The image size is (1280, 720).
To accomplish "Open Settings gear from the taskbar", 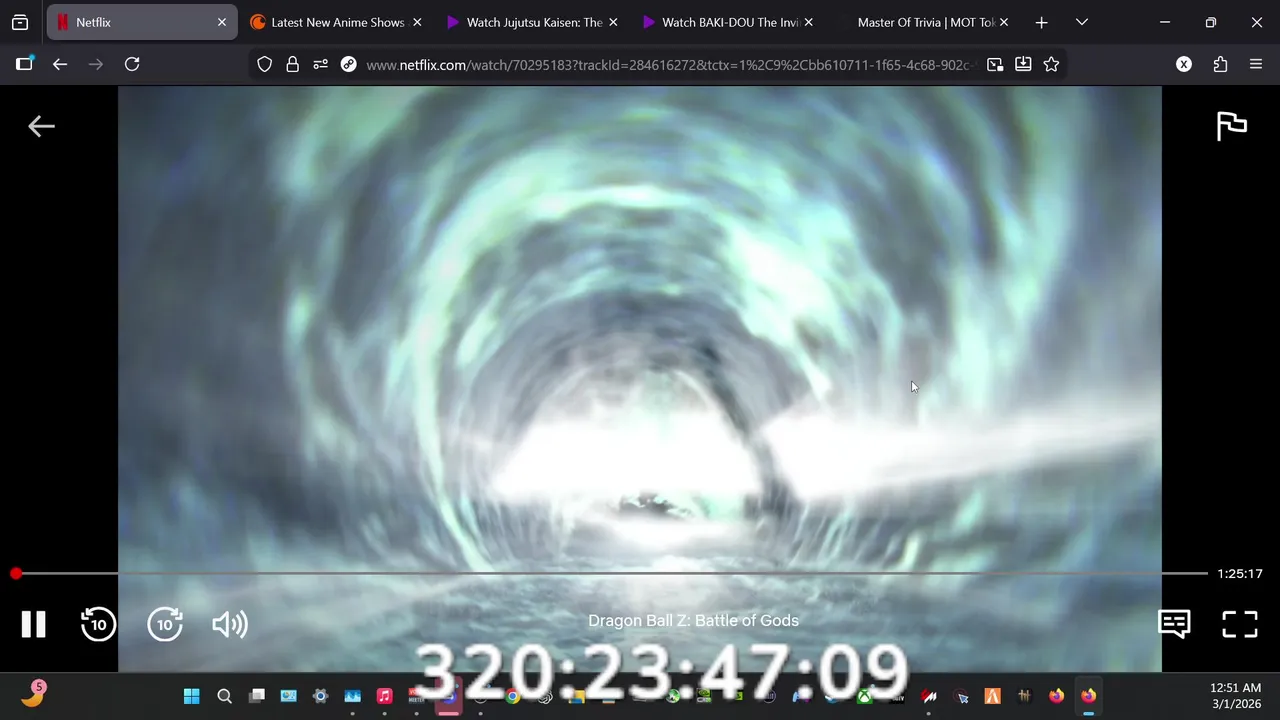I will (x=320, y=696).
